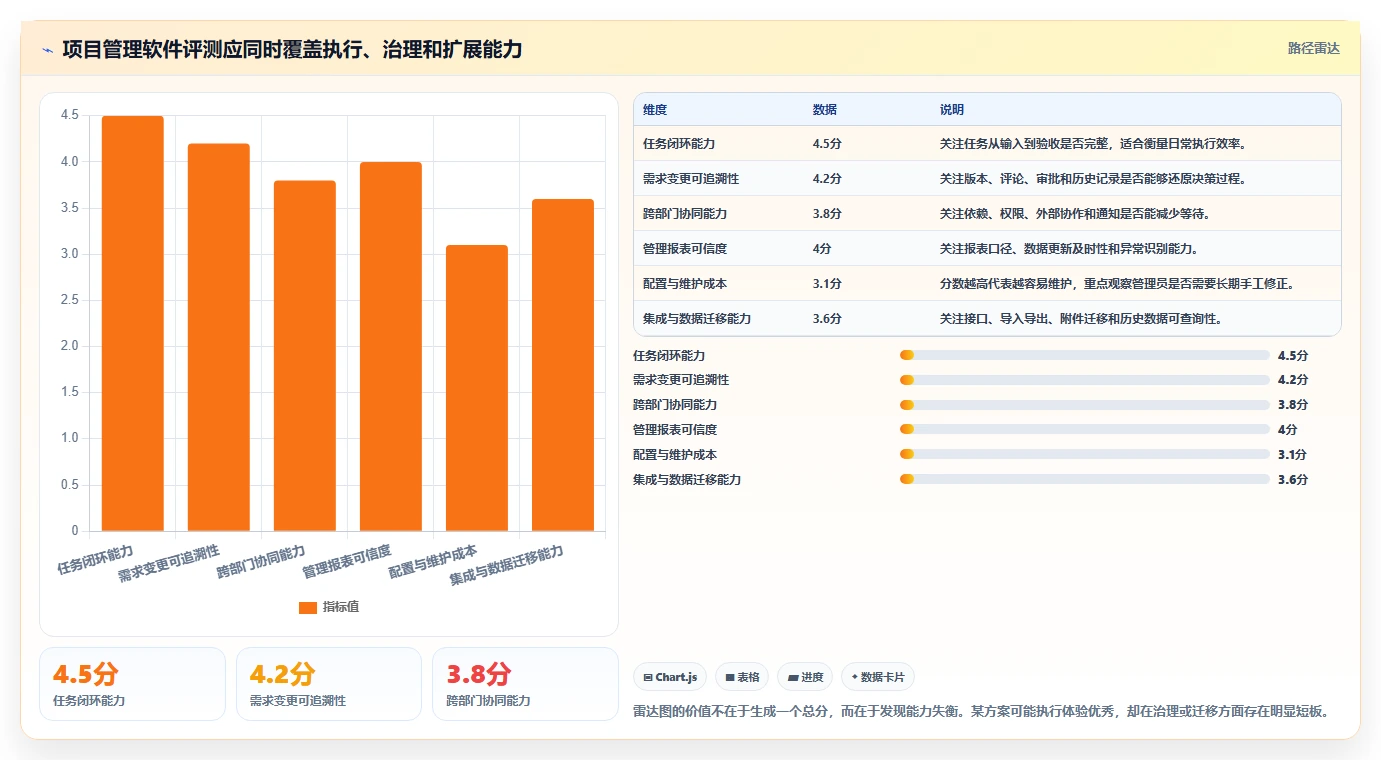Click the 集成与数据迁移能力 progress bar
Screen dimensions: 1381x760
pyautogui.click(x=1085, y=480)
